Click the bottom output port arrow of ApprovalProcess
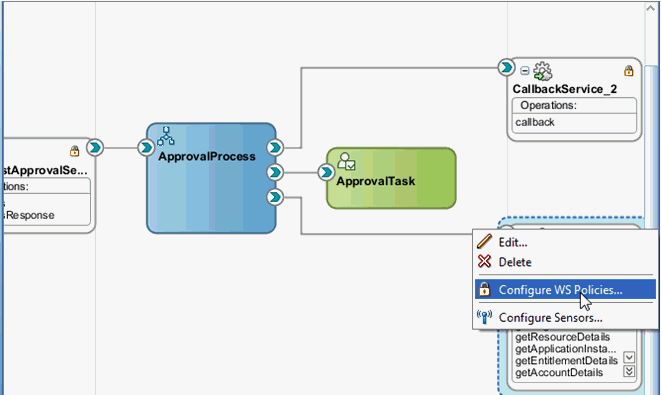 [275, 196]
